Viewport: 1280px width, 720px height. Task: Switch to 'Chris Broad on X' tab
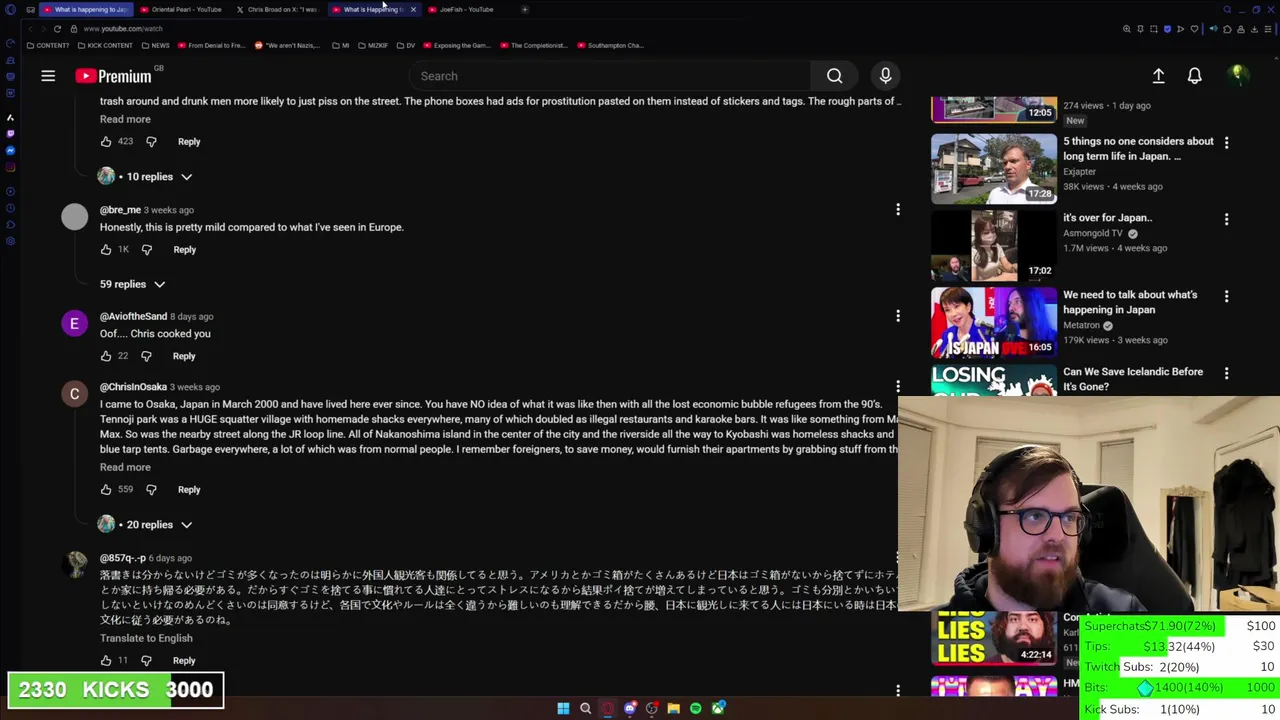click(280, 9)
